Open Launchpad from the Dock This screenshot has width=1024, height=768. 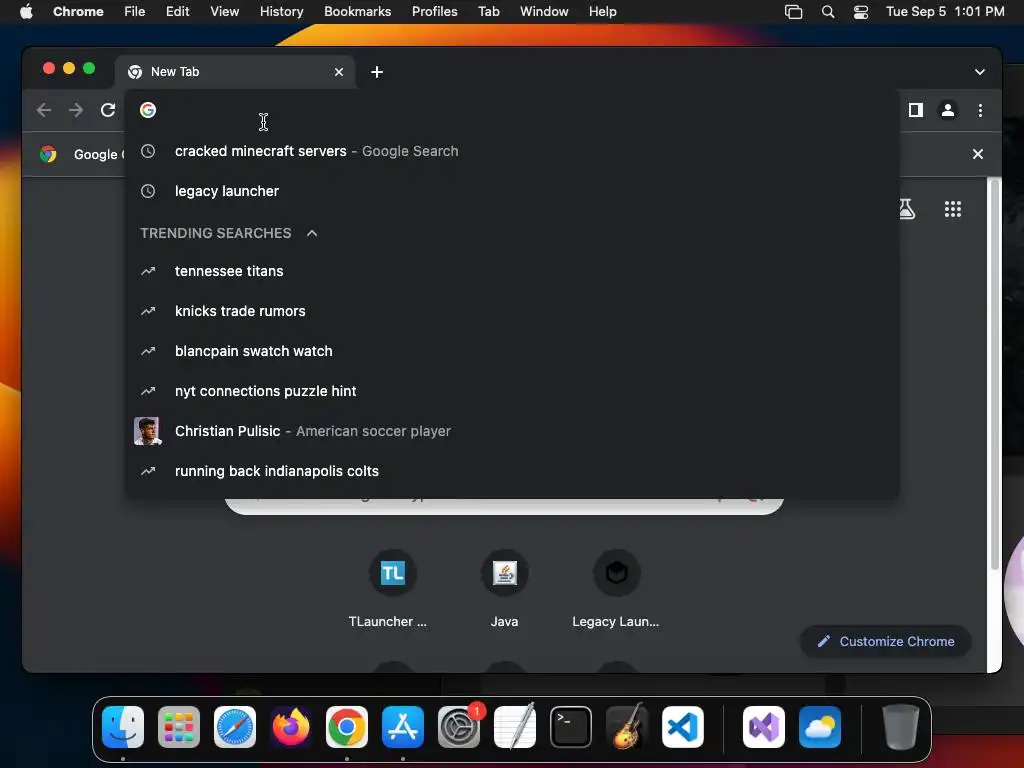(179, 727)
